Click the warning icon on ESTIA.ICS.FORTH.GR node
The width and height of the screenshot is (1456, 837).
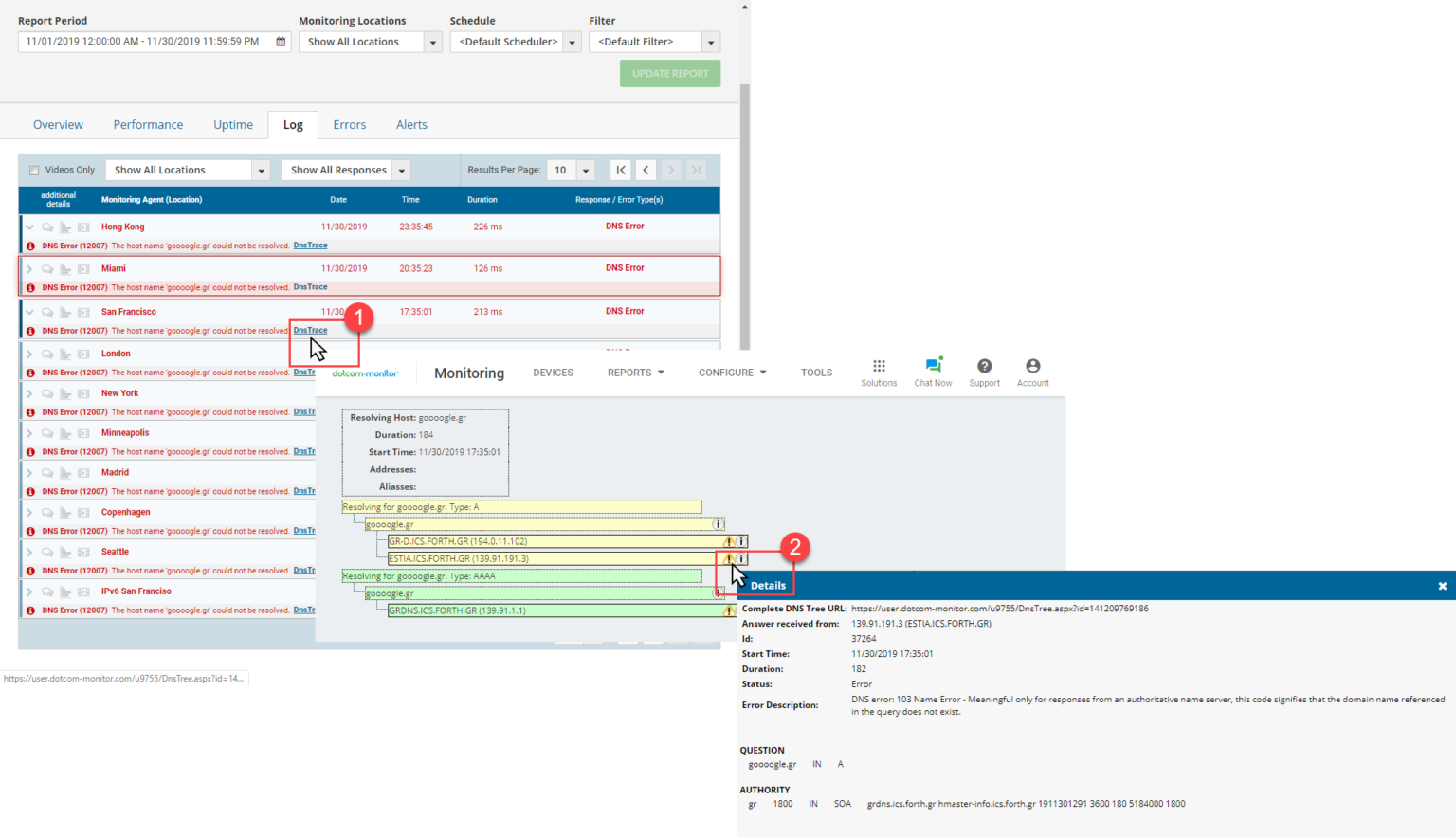[729, 558]
